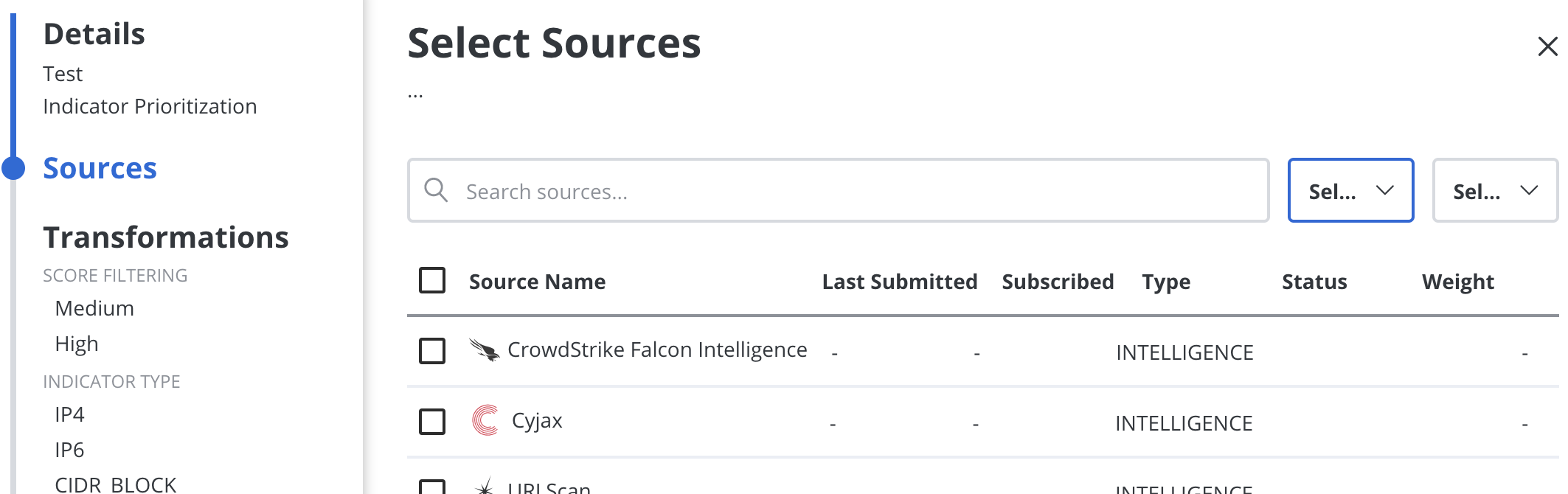Toggle the select-all sources checkbox
This screenshot has height=494, width=1568.
coord(432,280)
